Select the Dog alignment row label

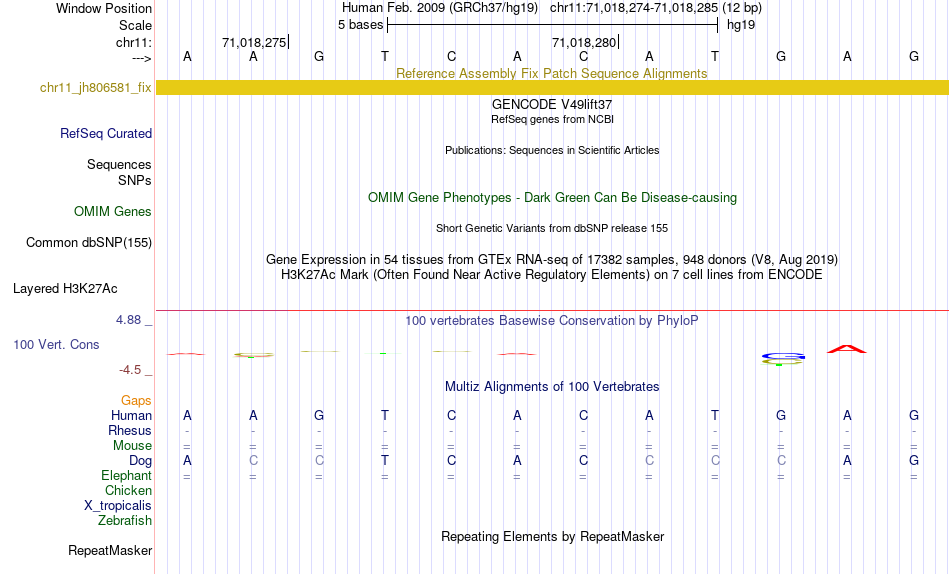coord(140,461)
